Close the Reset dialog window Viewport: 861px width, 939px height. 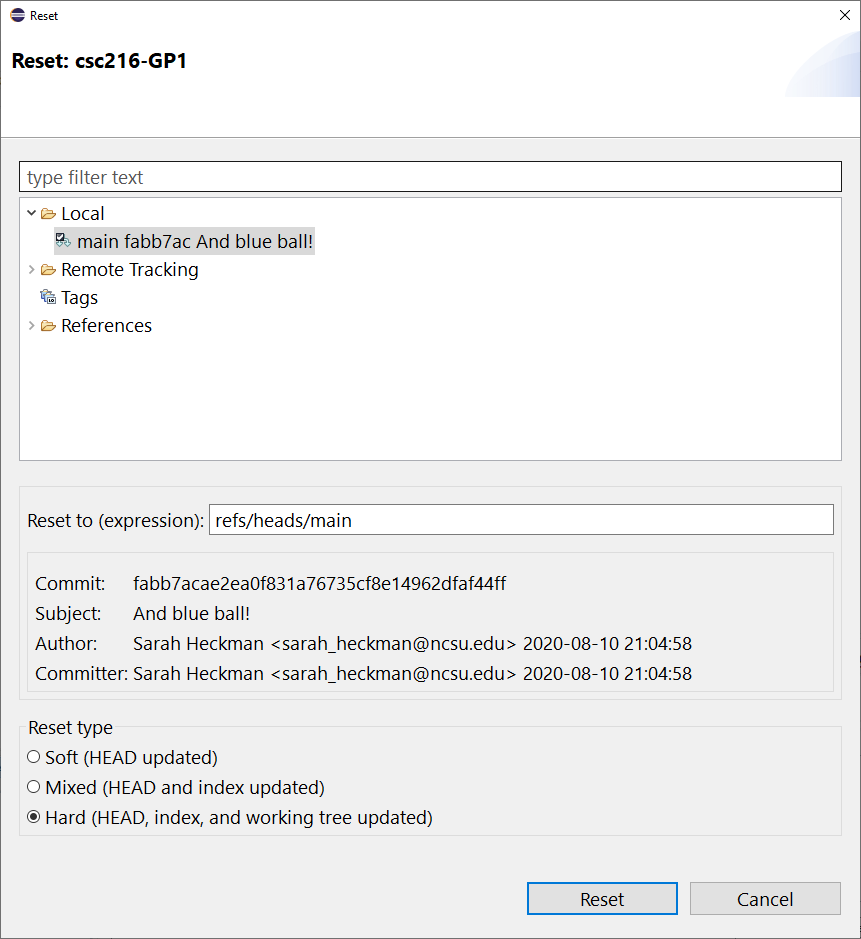coord(845,15)
